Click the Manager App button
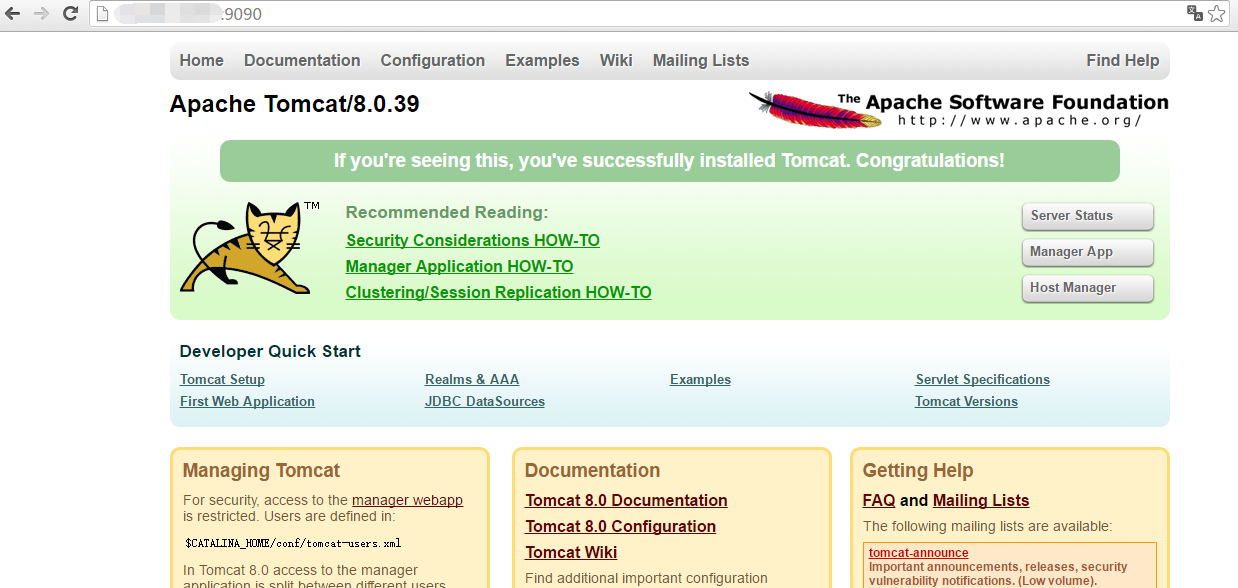The image size is (1238, 588). coord(1087,252)
